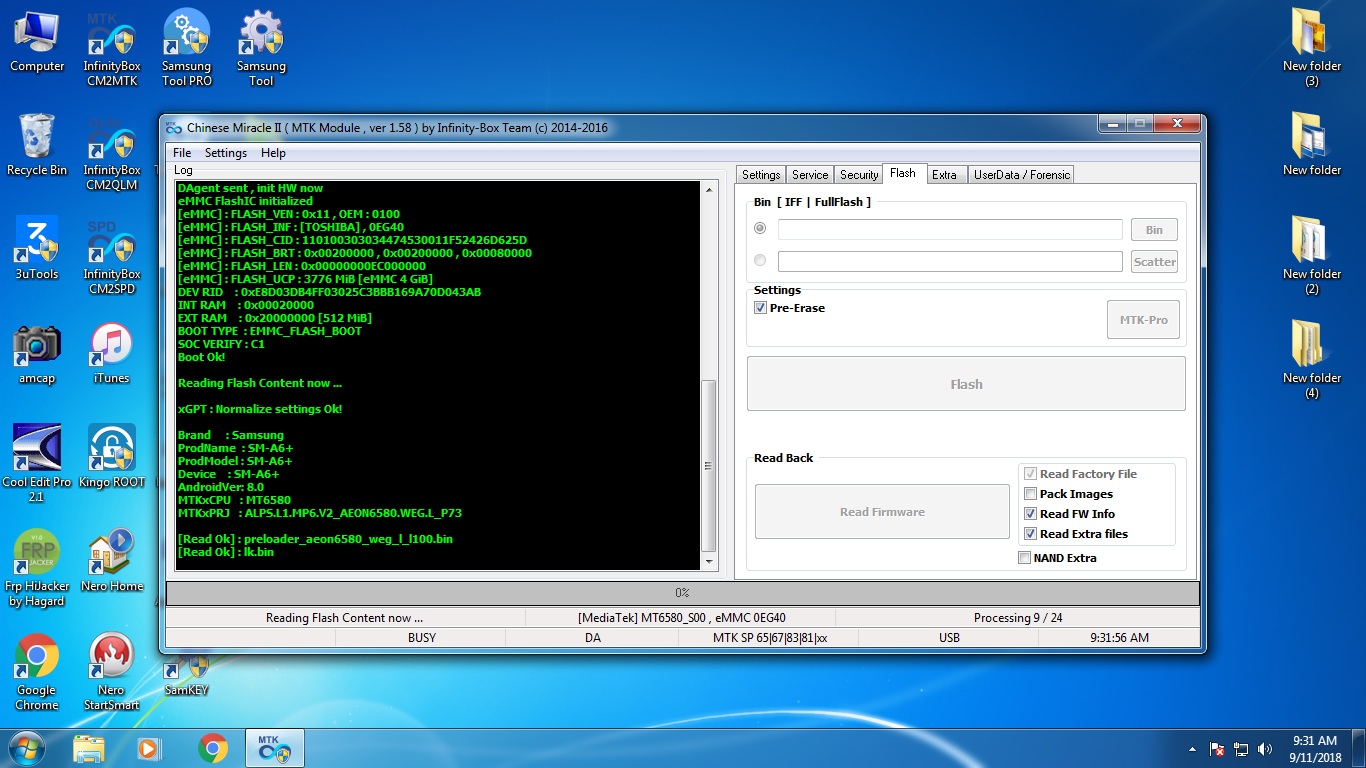Open the 3uTools desktop shortcut
The width and height of the screenshot is (1366, 768).
click(37, 248)
